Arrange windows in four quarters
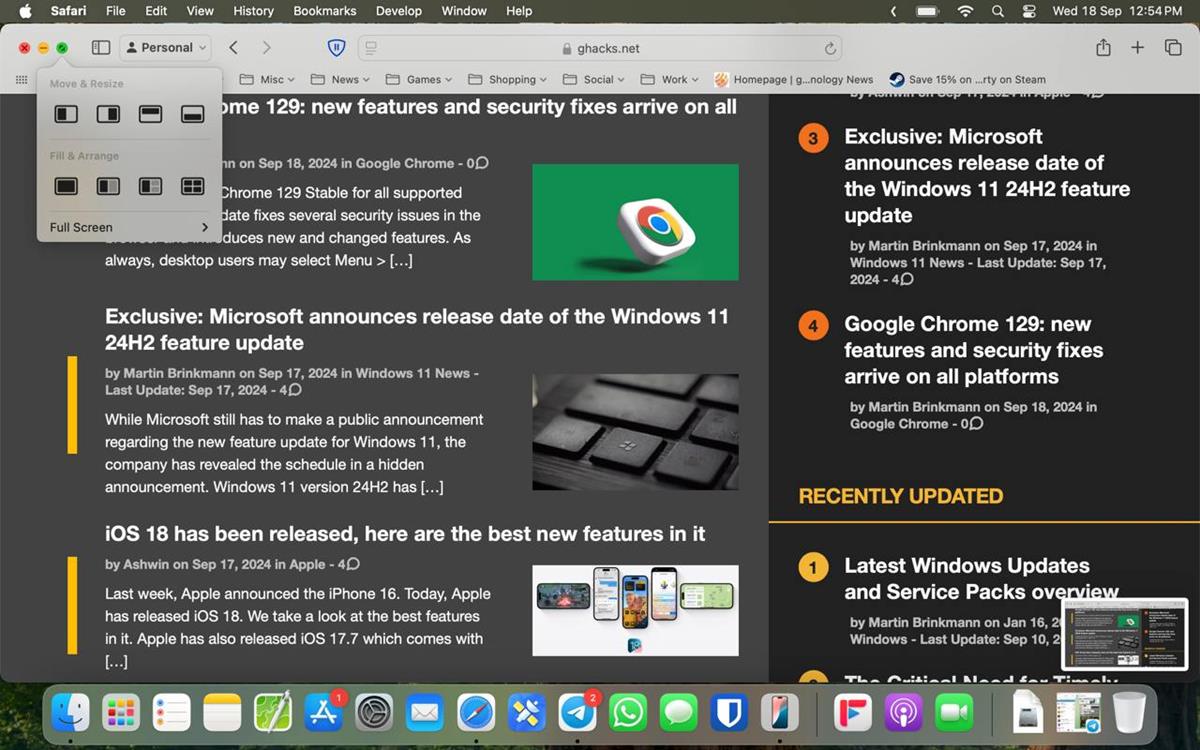Viewport: 1200px width, 750px height. coord(192,186)
